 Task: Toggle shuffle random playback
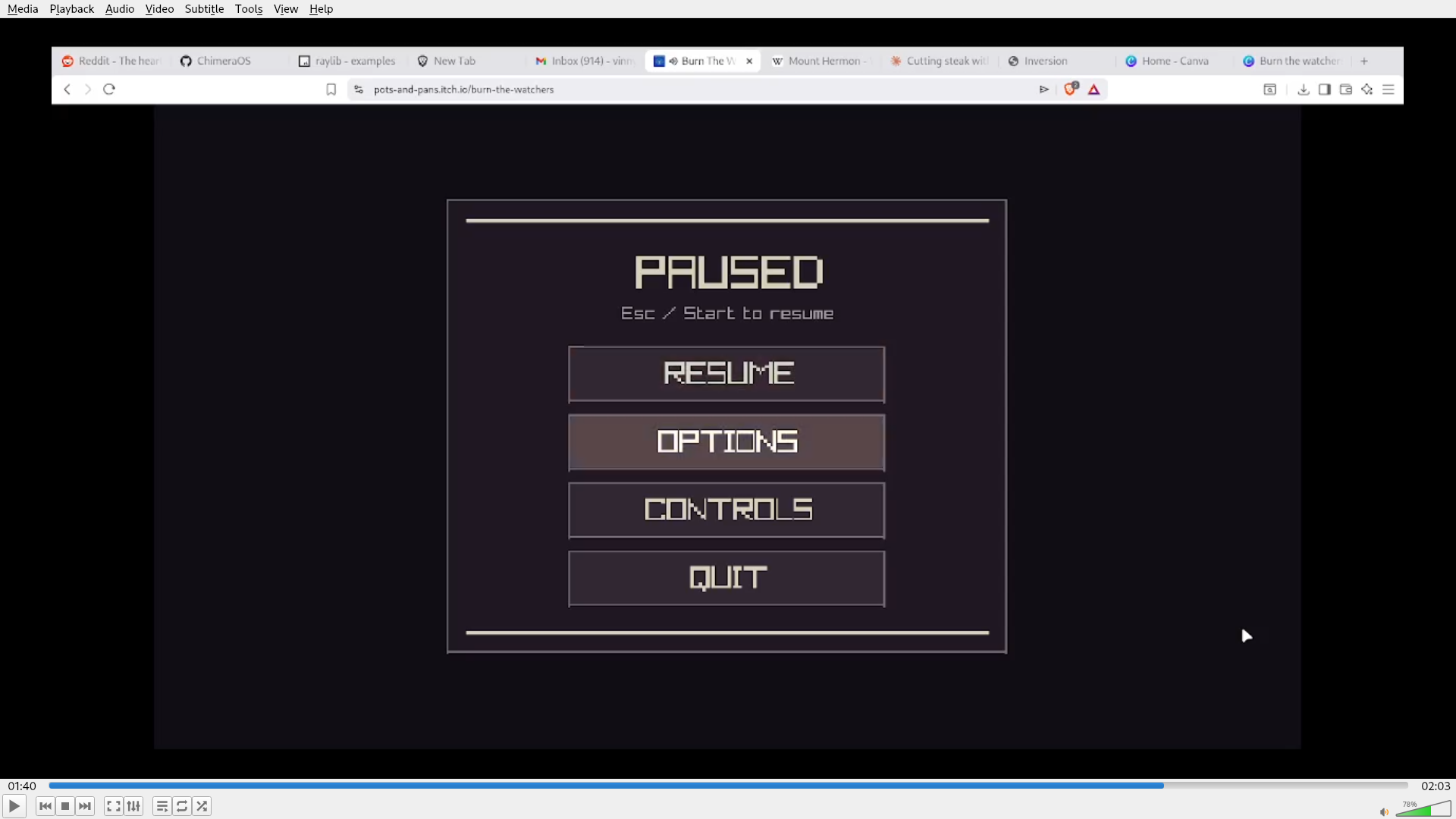click(202, 806)
